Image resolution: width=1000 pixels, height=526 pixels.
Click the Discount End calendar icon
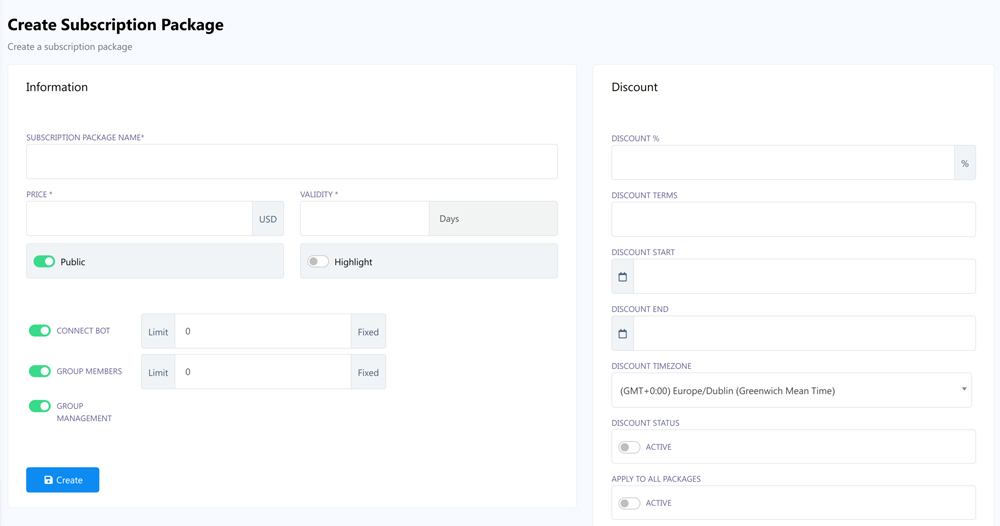[x=622, y=334]
